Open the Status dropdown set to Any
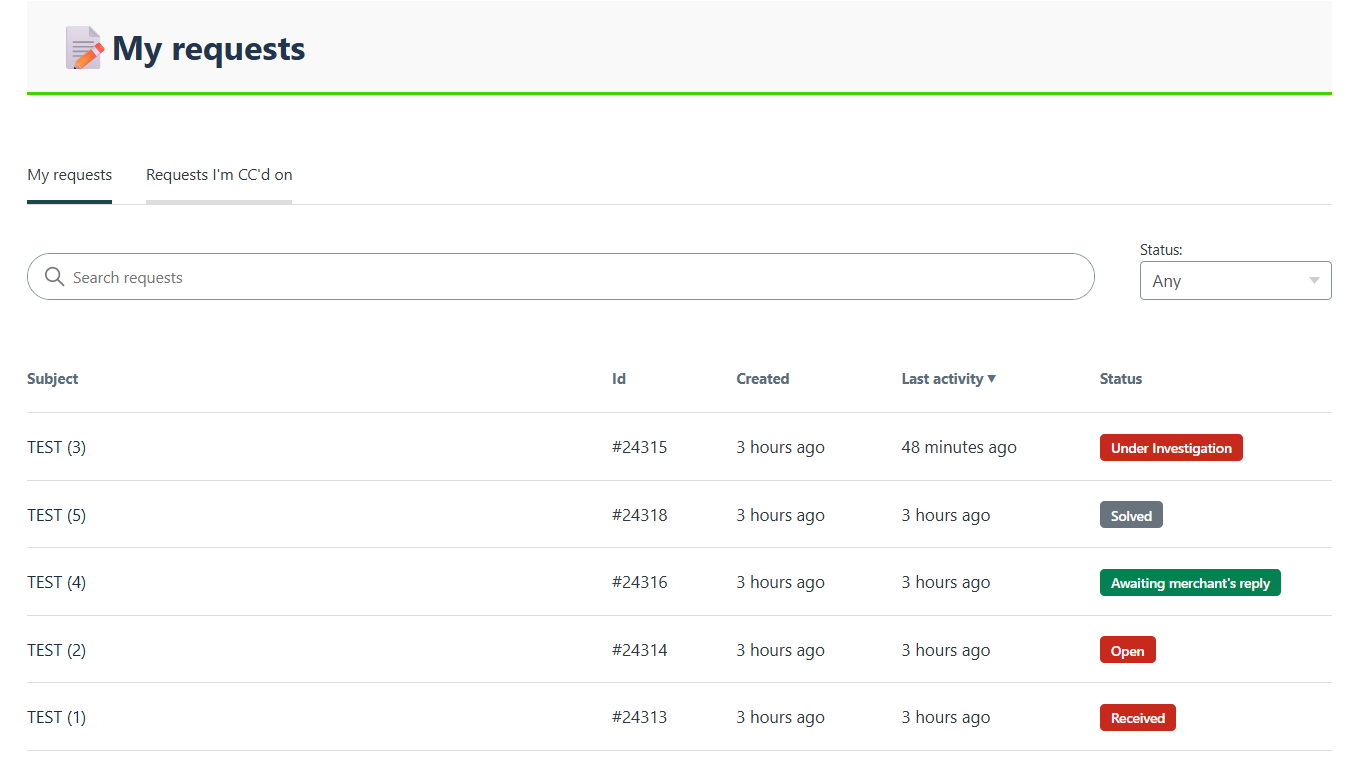Viewport: 1366px width, 772px height. (1235, 281)
